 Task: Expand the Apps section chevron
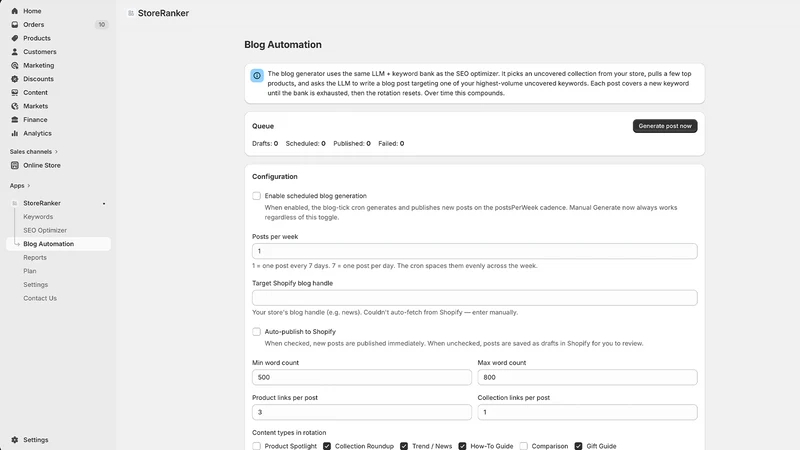coord(29,186)
